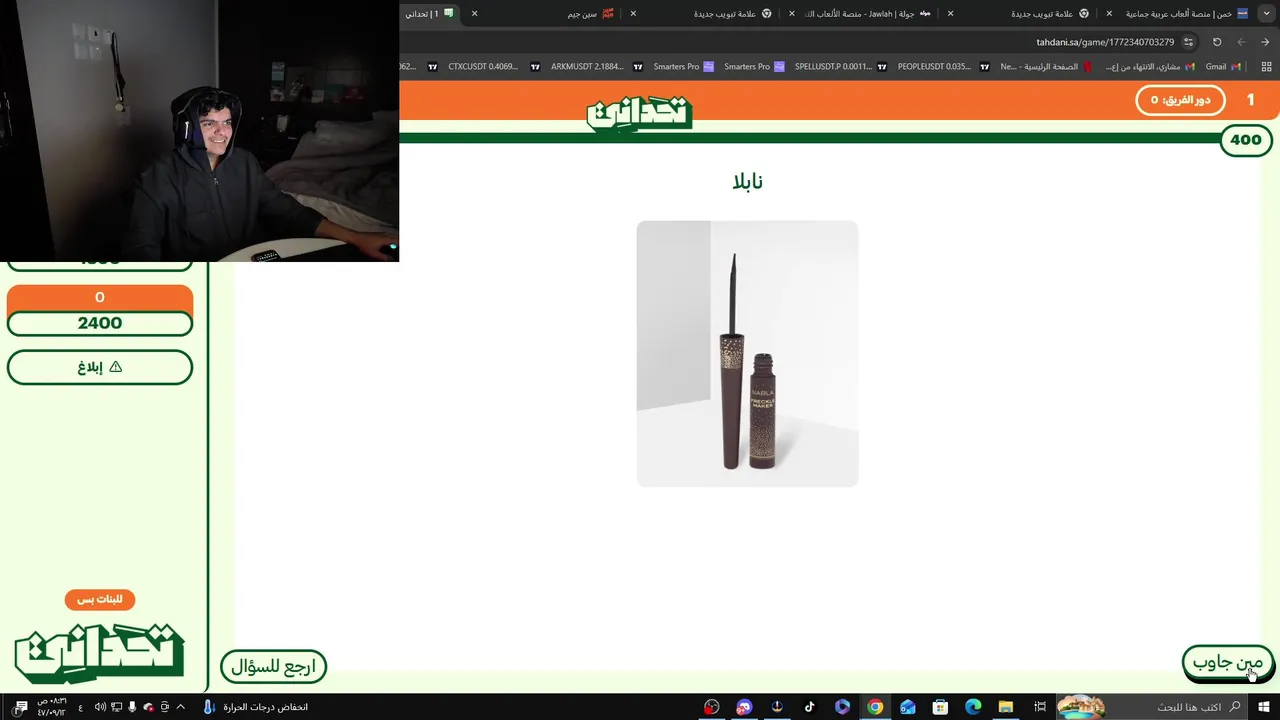Click the orange 0 team score bar
This screenshot has width=1280, height=720.
pyautogui.click(x=100, y=297)
